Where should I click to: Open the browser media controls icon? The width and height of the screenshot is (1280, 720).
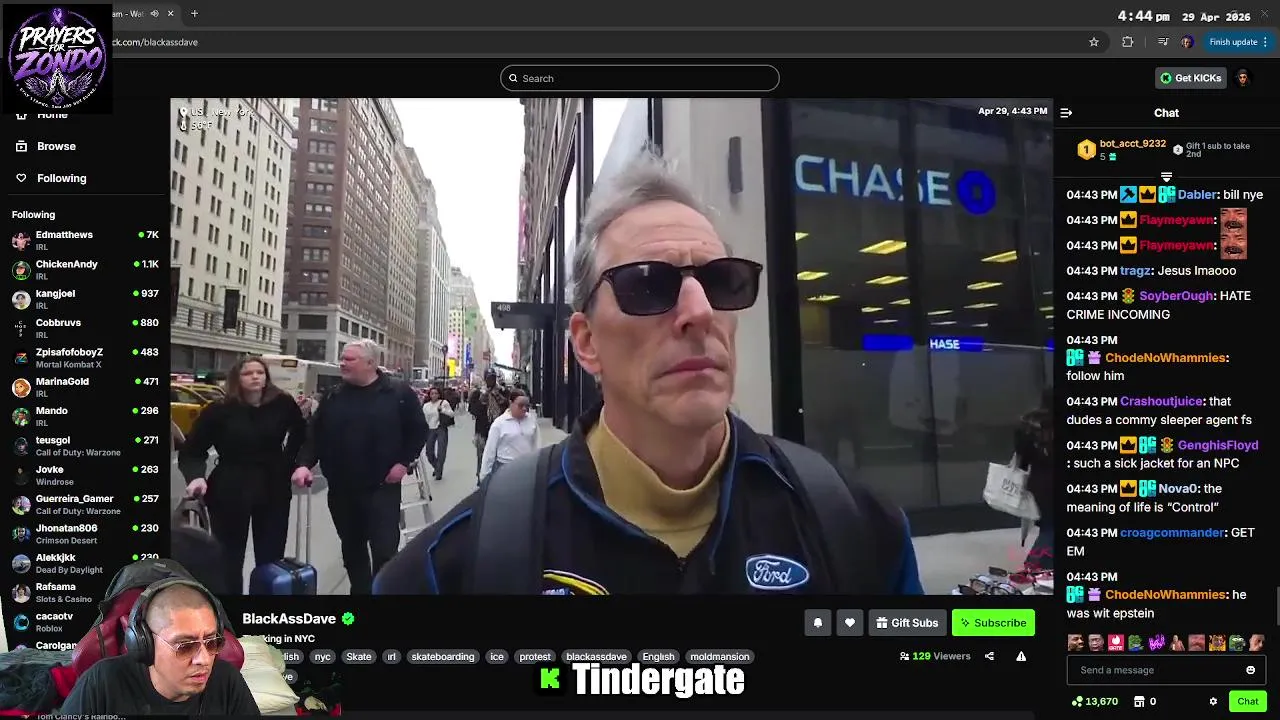tap(1162, 42)
